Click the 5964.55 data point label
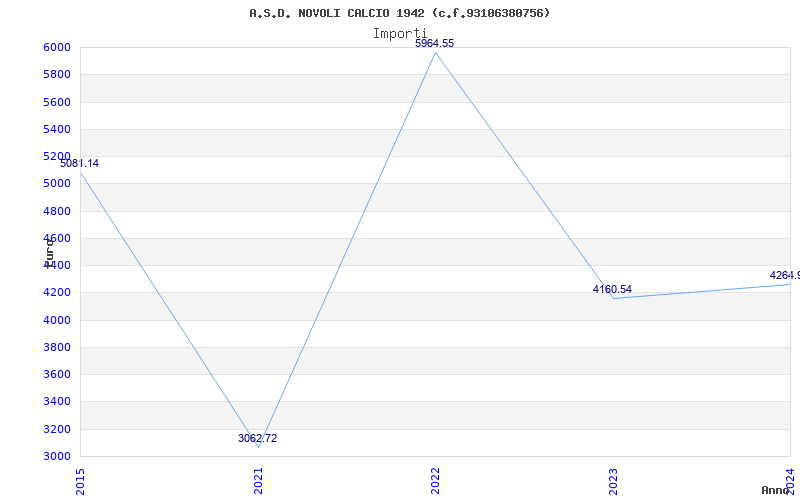 coord(434,43)
